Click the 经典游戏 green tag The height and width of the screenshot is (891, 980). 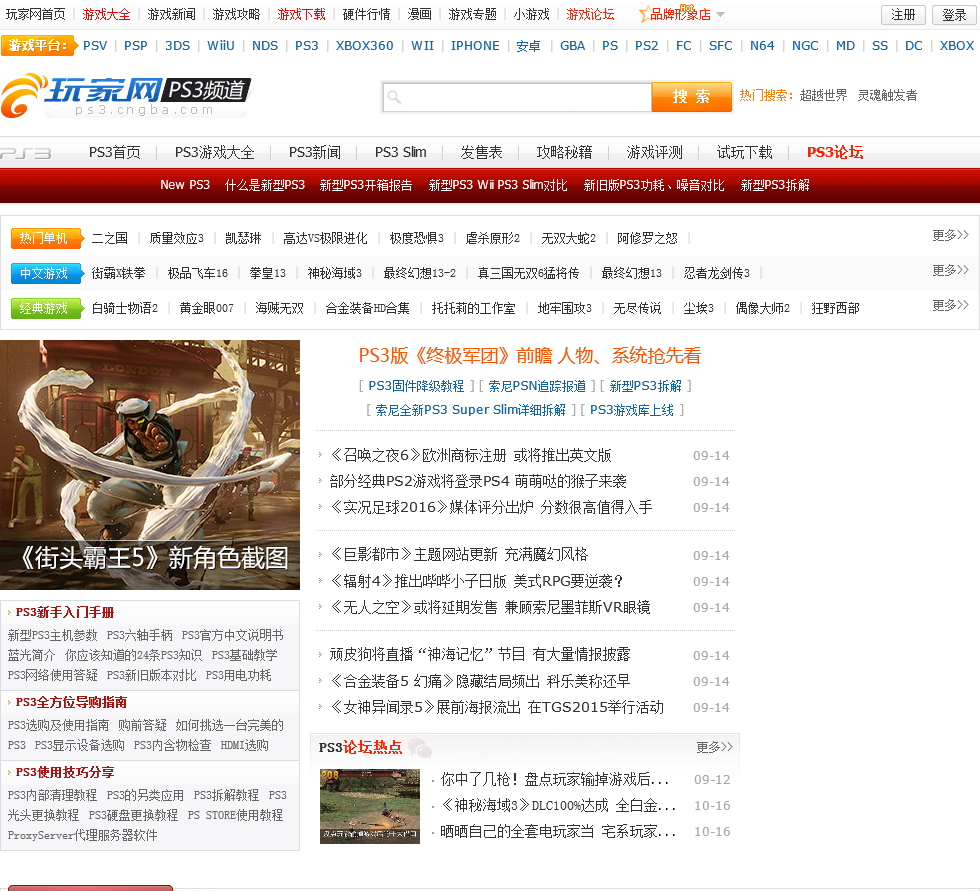(46, 308)
